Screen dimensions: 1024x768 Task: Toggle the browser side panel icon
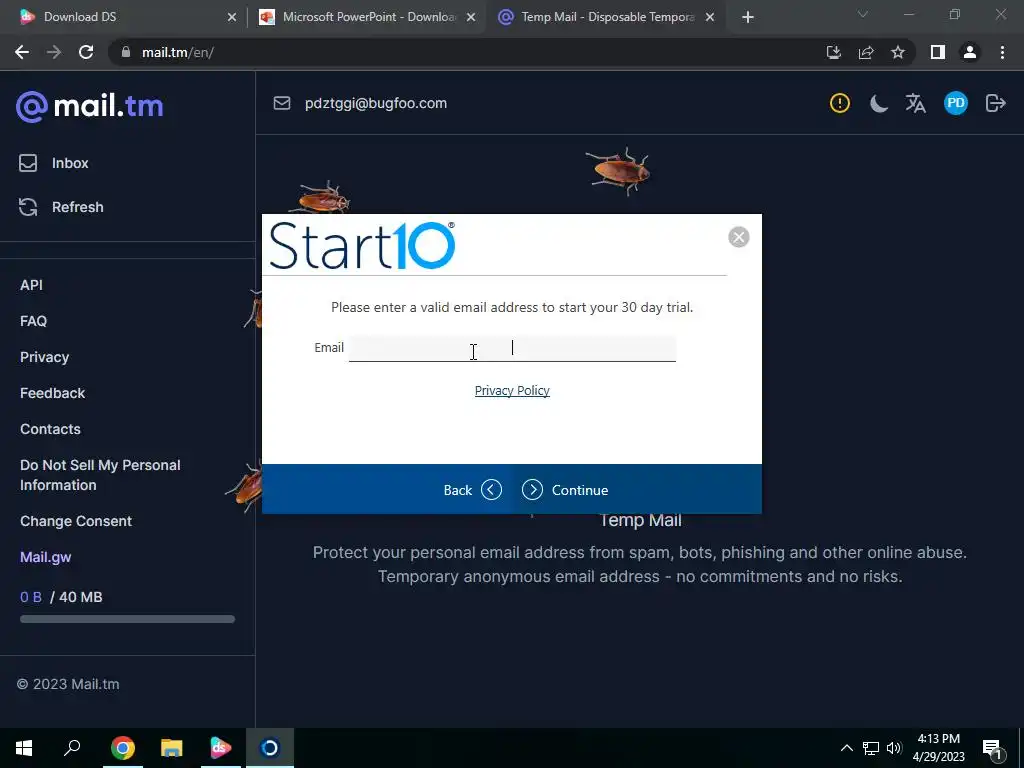coord(938,52)
